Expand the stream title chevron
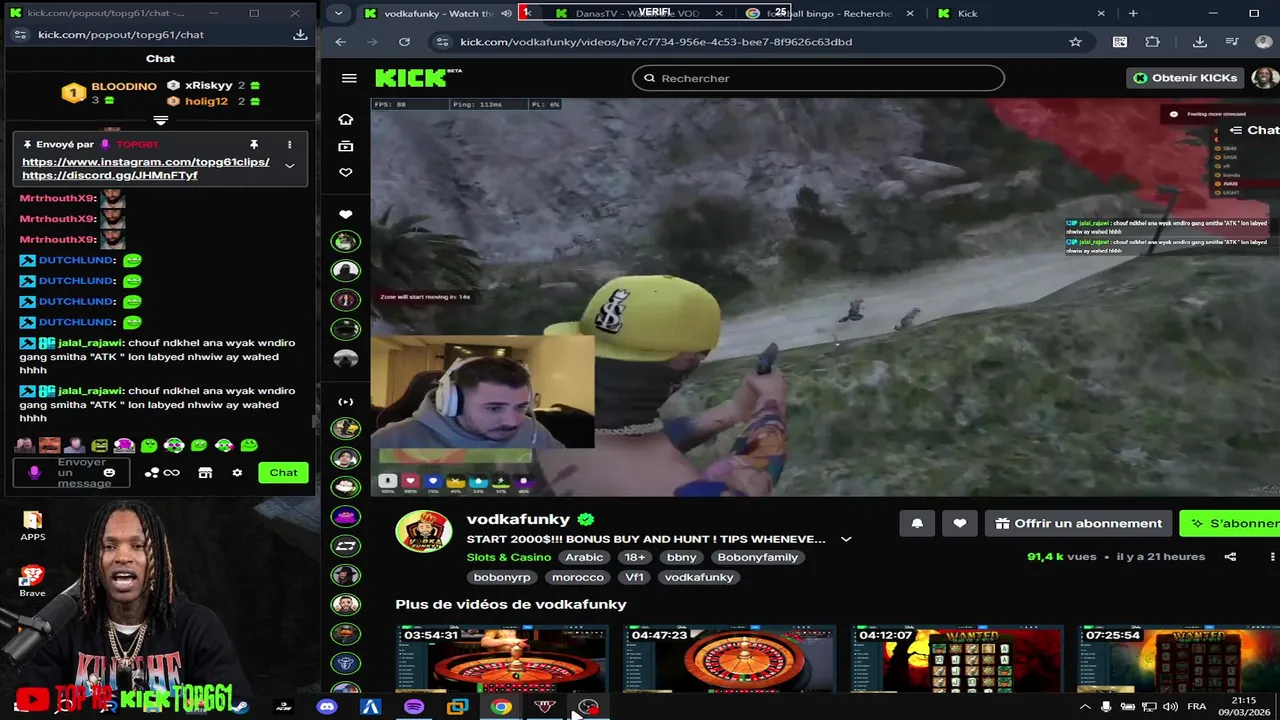 point(846,539)
